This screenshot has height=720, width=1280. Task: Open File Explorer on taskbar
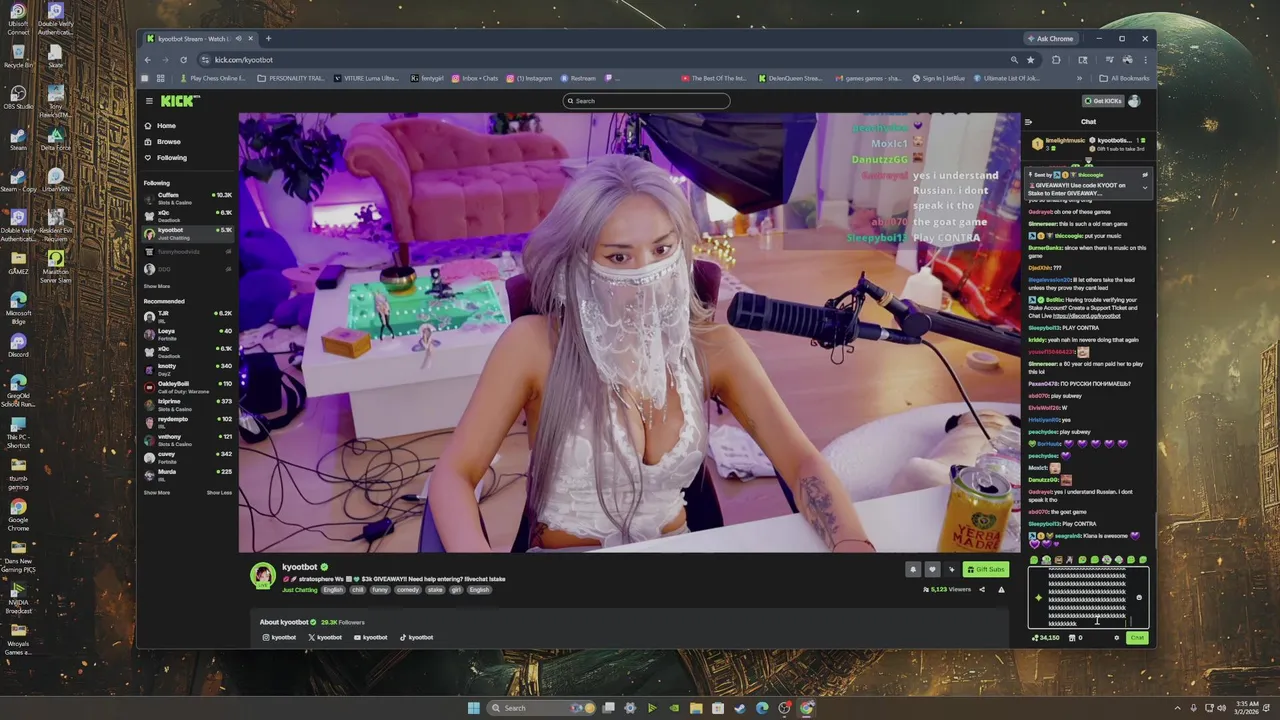tap(696, 708)
